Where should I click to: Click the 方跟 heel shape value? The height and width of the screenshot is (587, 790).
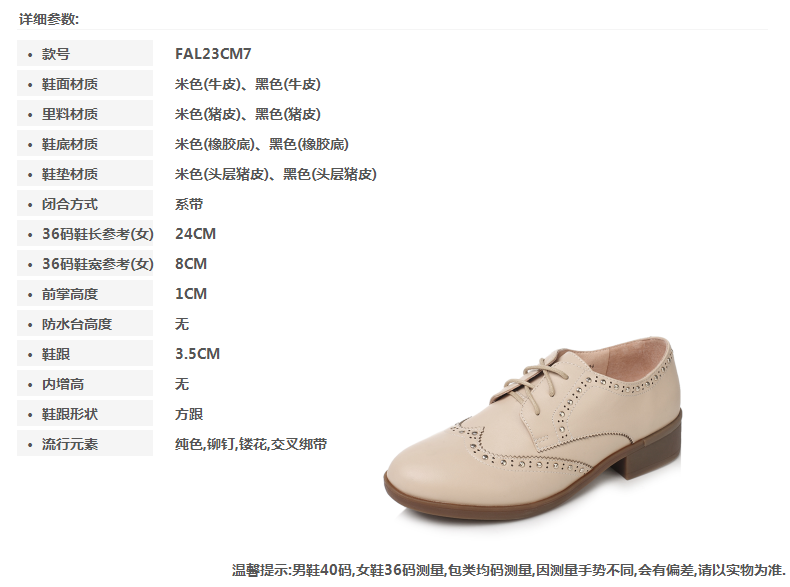(x=189, y=414)
